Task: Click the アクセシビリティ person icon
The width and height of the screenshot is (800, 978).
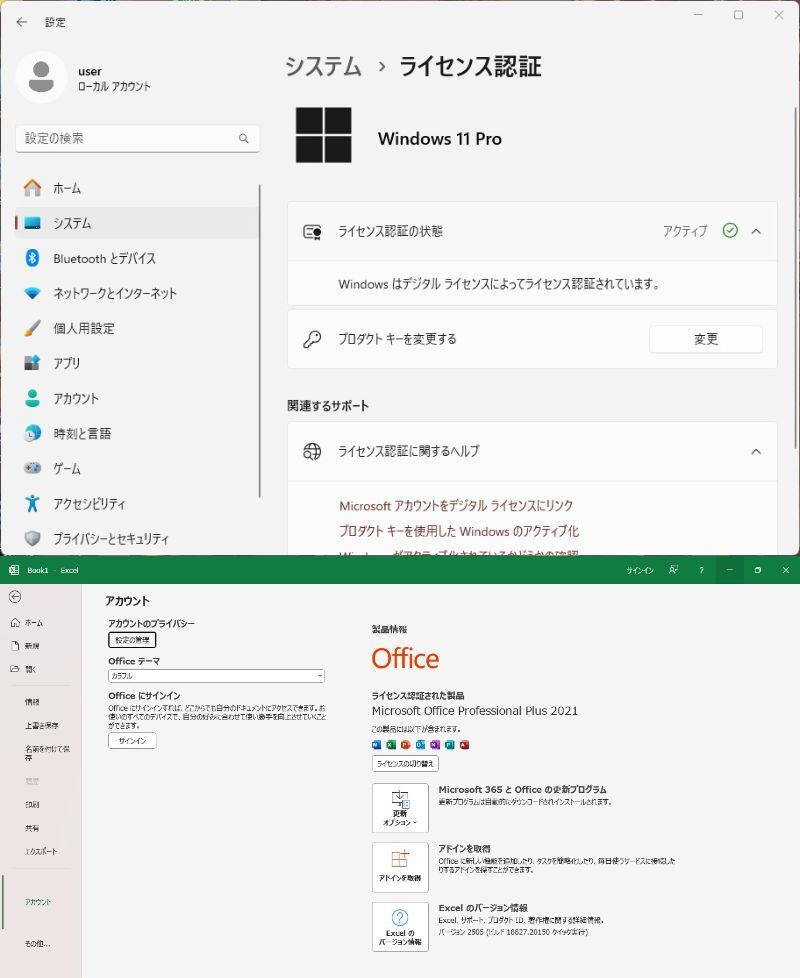Action: [32, 503]
